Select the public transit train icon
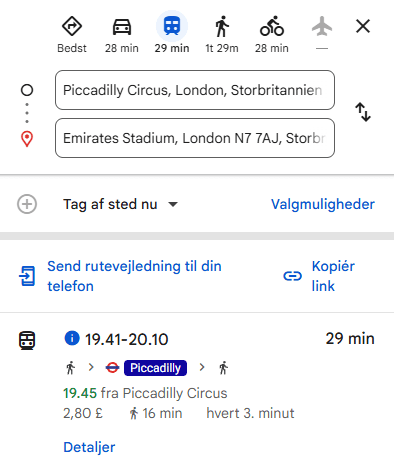The height and width of the screenshot is (472, 394). tap(172, 26)
